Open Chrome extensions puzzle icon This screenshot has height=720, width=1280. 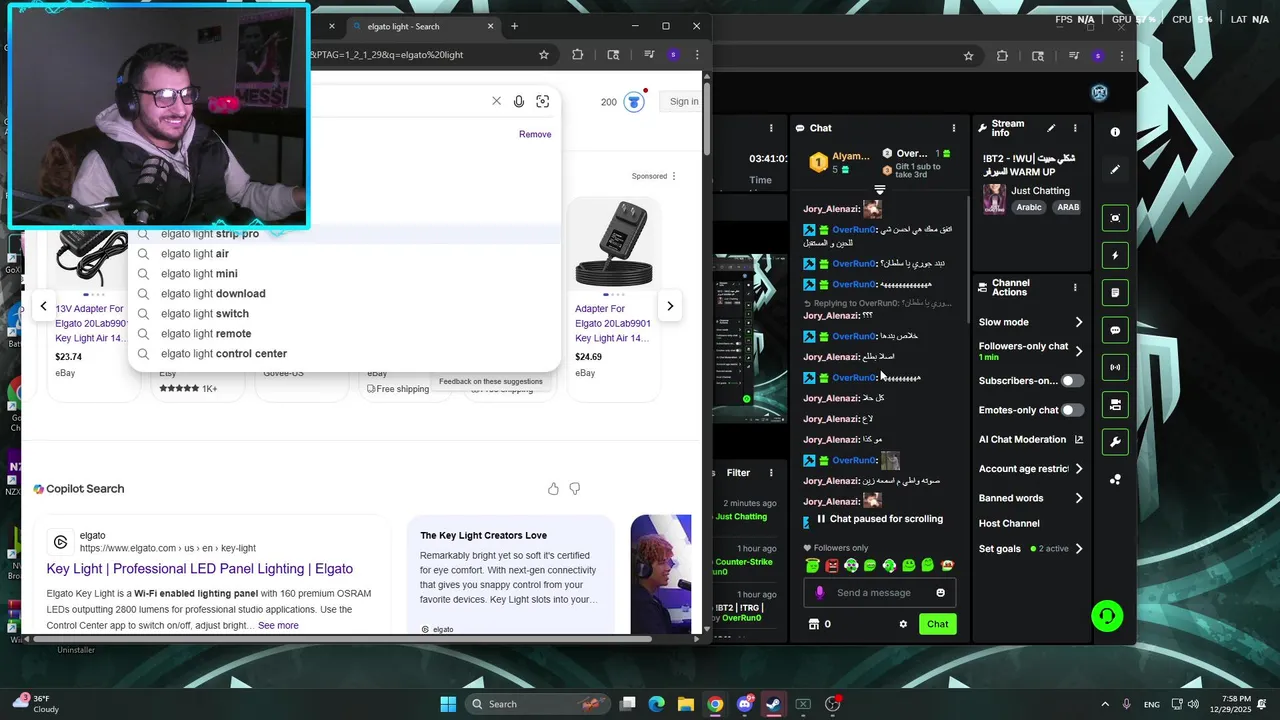(x=578, y=55)
